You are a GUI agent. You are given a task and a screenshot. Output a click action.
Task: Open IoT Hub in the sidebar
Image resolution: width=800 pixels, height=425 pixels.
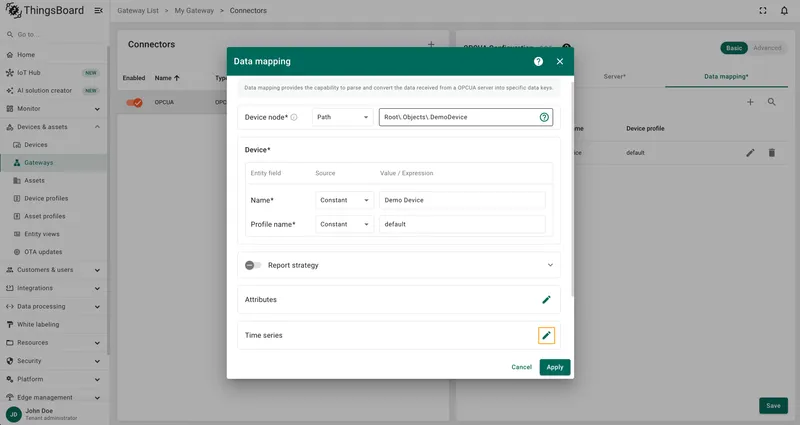[54, 72]
